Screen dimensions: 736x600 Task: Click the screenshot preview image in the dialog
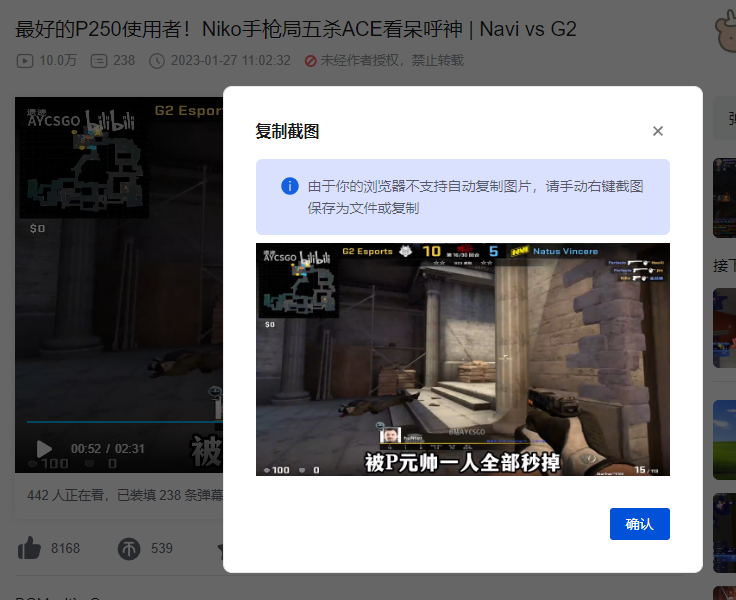(462, 359)
